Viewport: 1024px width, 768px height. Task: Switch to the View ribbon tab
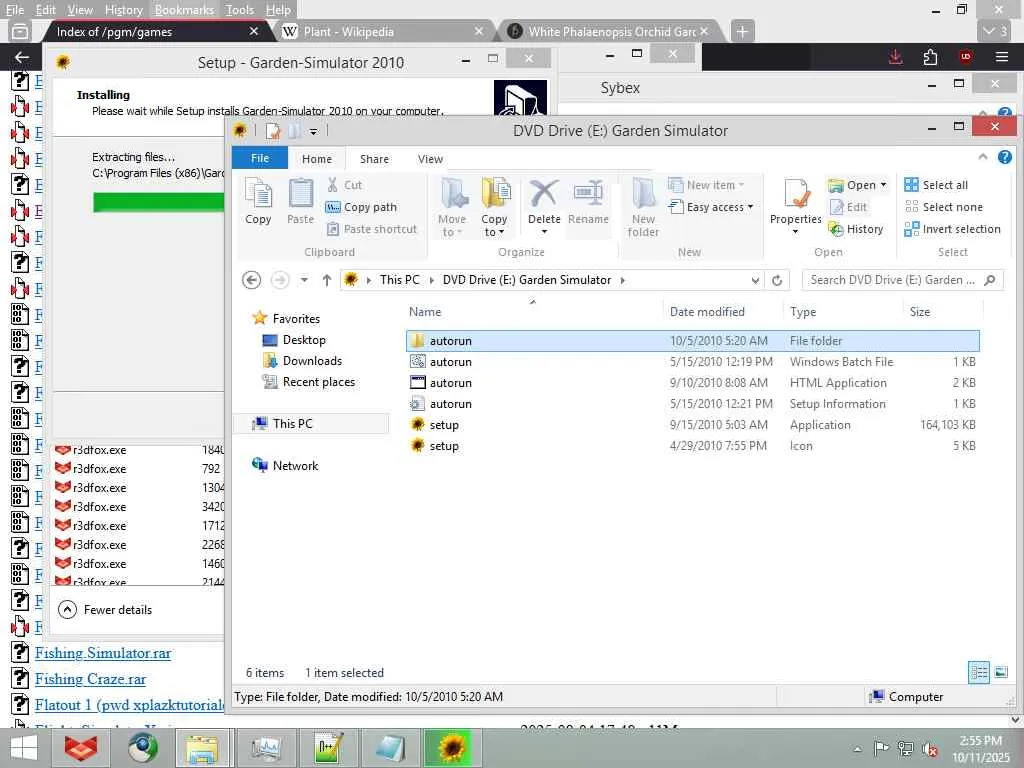click(430, 159)
